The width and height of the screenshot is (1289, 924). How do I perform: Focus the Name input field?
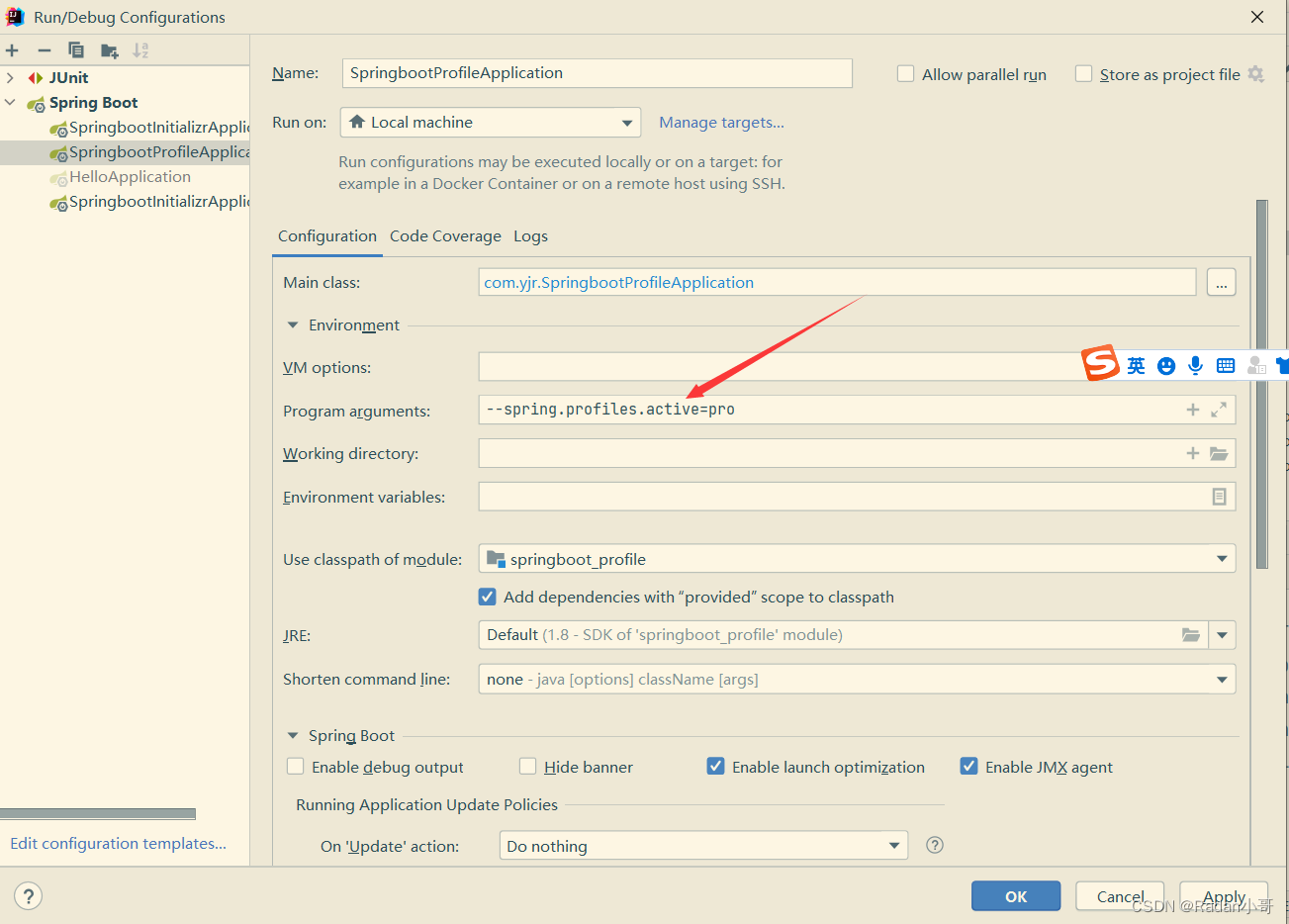click(598, 73)
